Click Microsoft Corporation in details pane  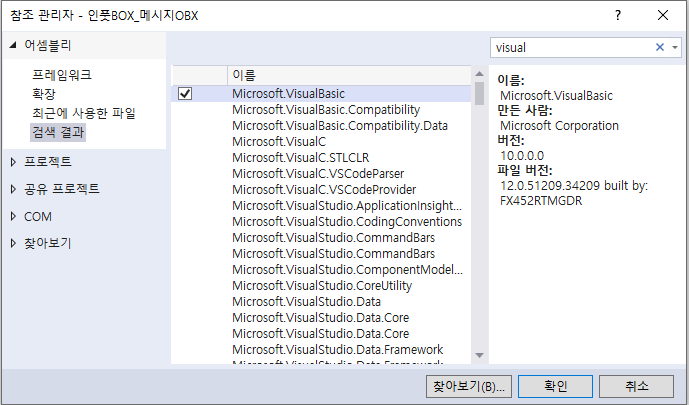click(559, 126)
